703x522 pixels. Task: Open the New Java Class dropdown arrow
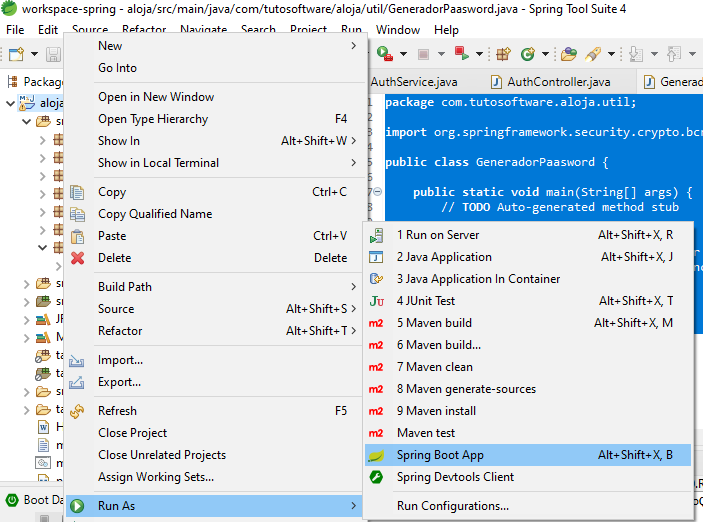[x=545, y=54]
